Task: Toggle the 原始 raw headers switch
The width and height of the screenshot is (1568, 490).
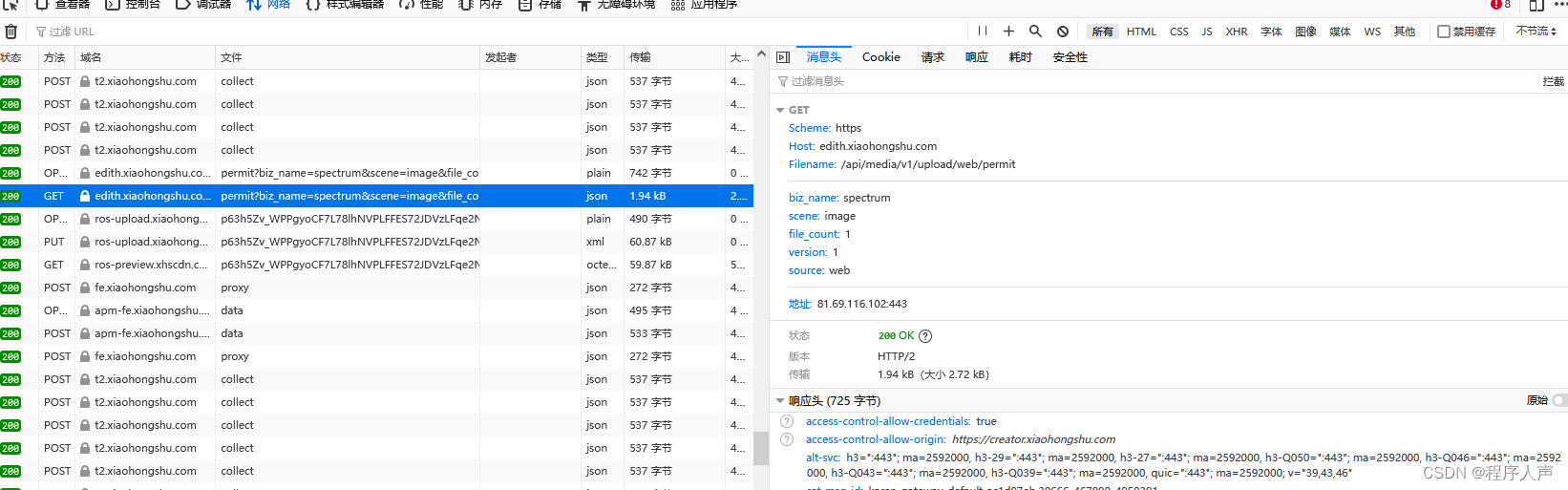Action: [x=1559, y=400]
